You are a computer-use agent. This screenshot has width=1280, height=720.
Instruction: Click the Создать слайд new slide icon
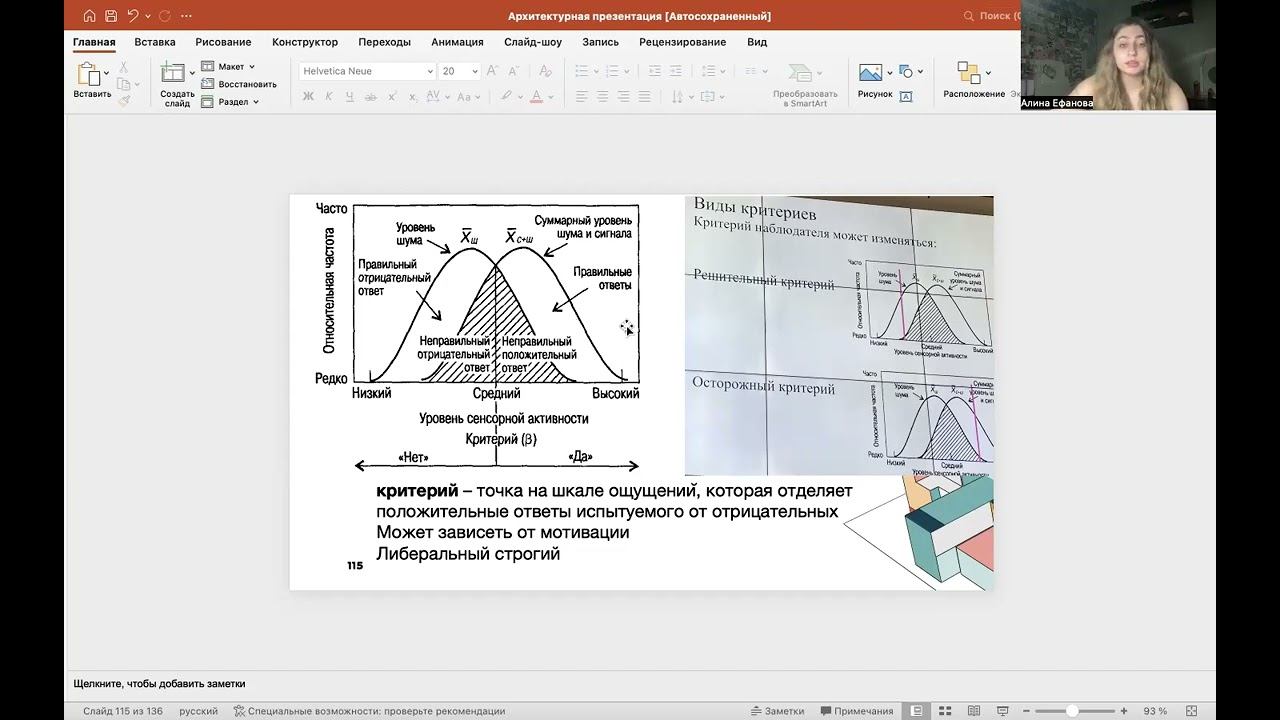(x=173, y=74)
